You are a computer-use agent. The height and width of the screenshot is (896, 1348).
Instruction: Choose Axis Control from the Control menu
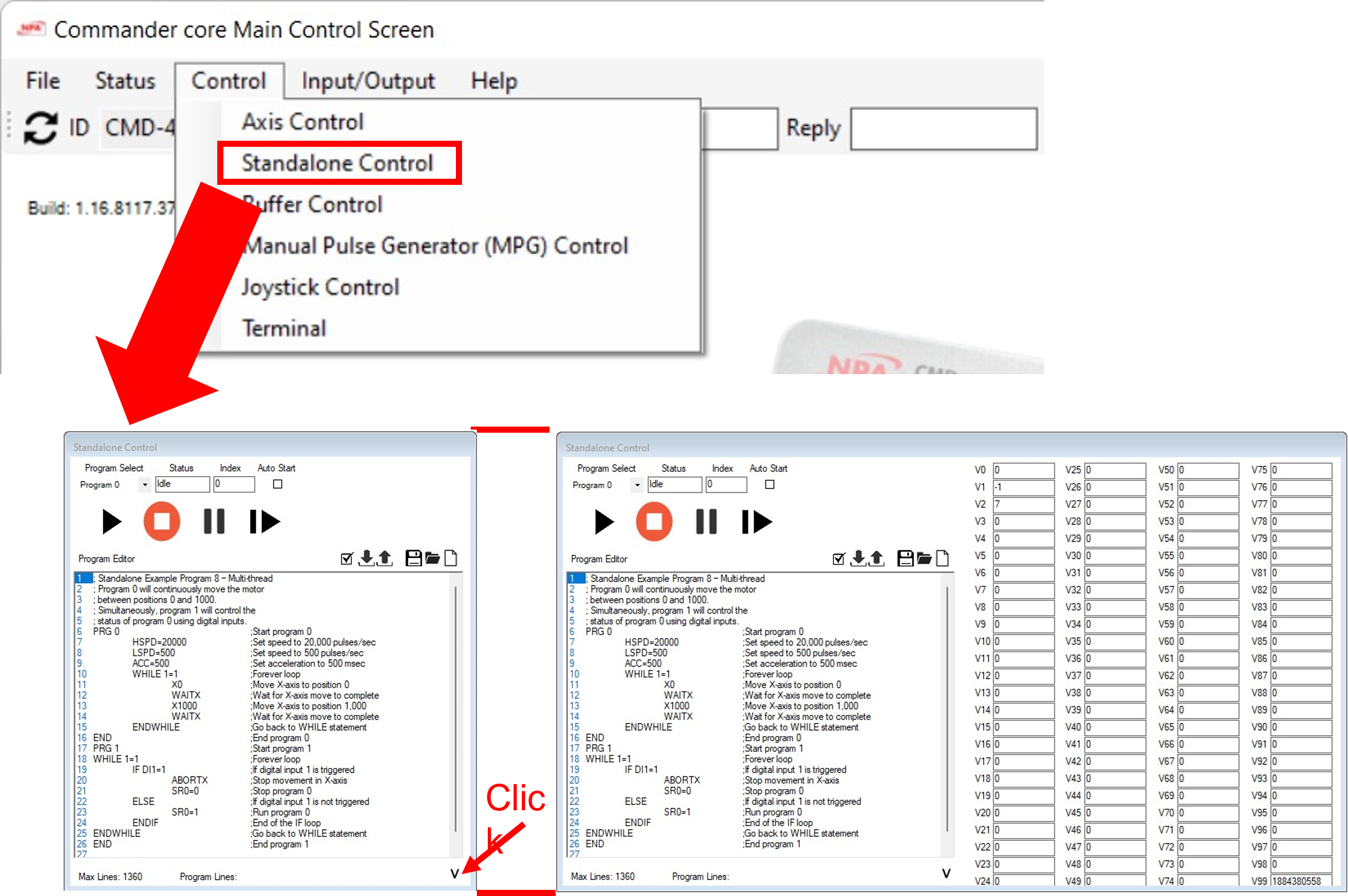coord(303,122)
